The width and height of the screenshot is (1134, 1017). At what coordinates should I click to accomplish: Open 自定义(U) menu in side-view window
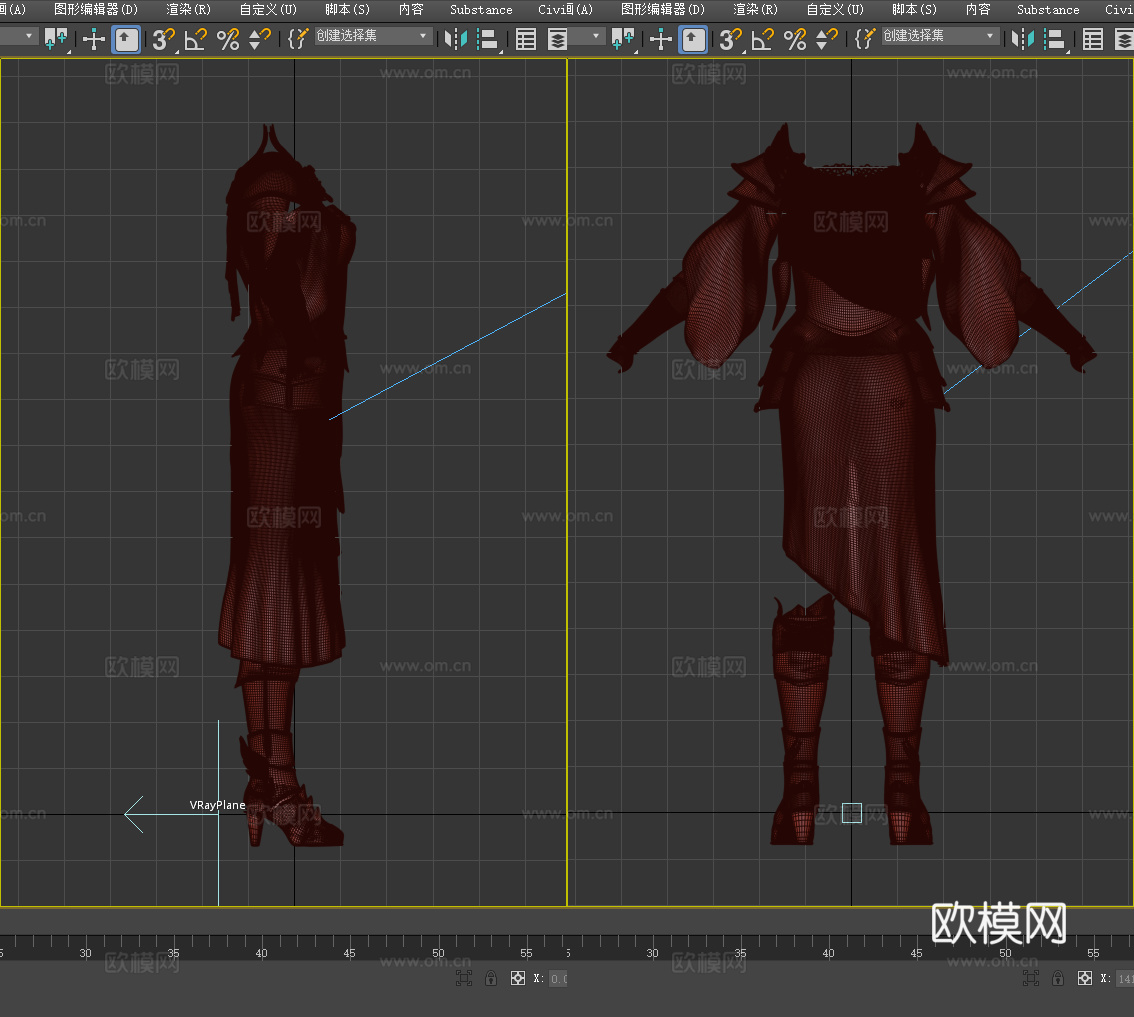click(x=268, y=9)
